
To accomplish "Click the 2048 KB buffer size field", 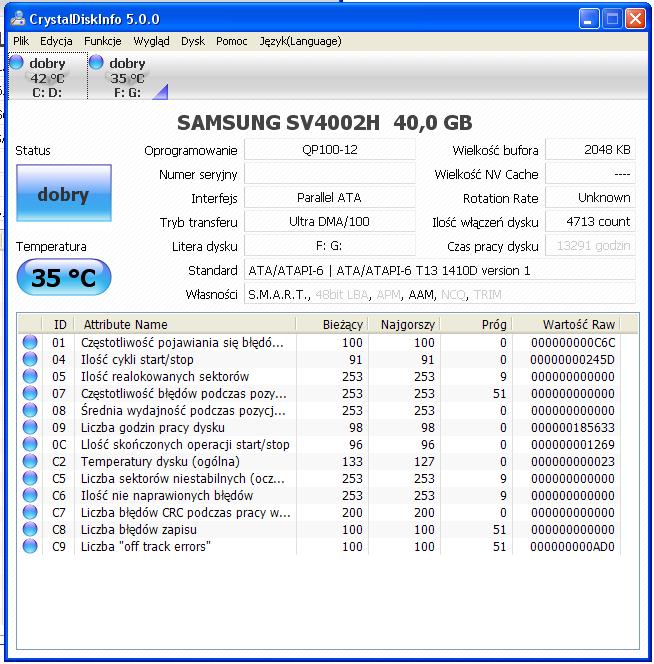I will 590,150.
